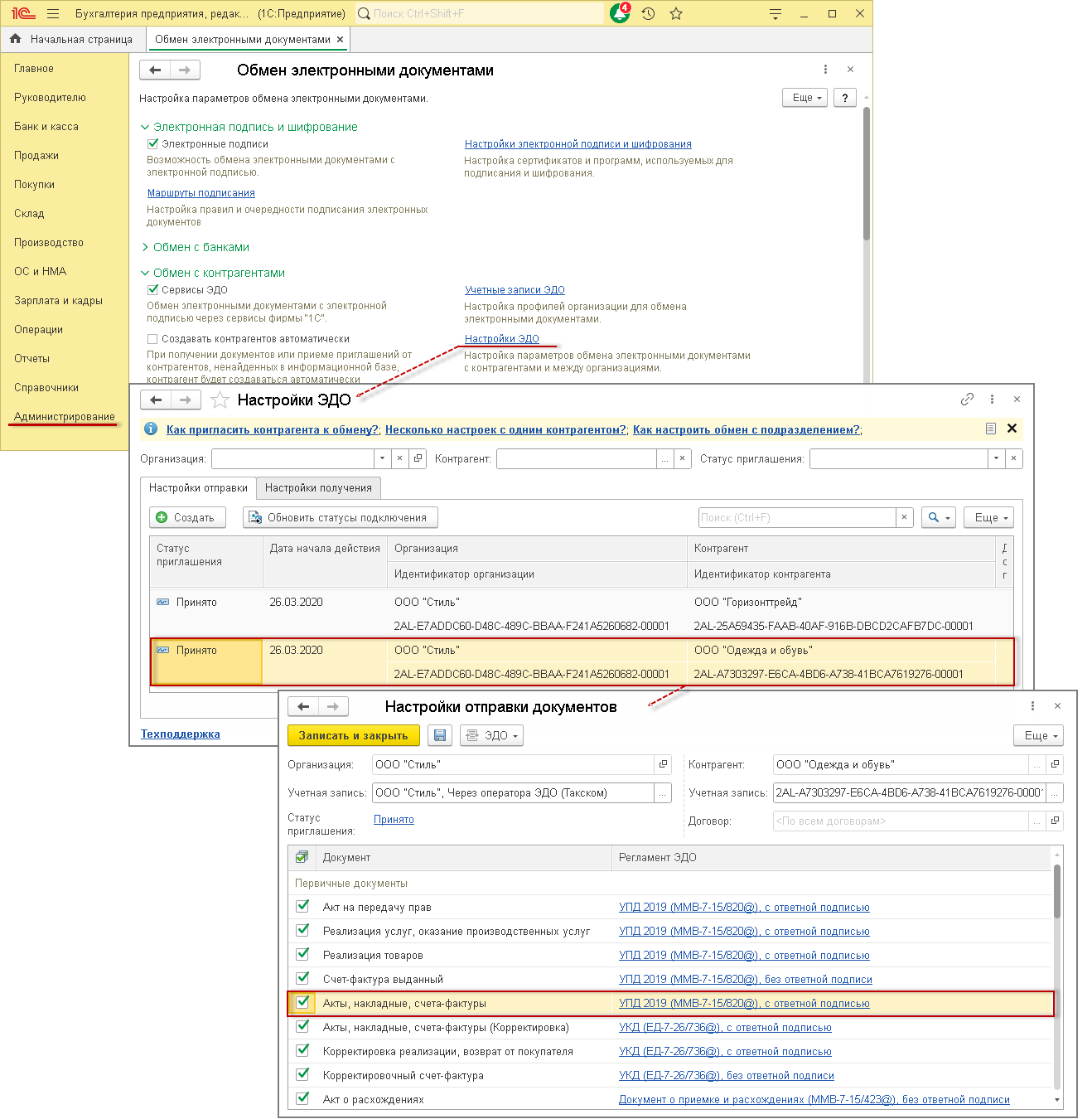Open ЭДО dropdown in Настройки отправки

pos(492,735)
